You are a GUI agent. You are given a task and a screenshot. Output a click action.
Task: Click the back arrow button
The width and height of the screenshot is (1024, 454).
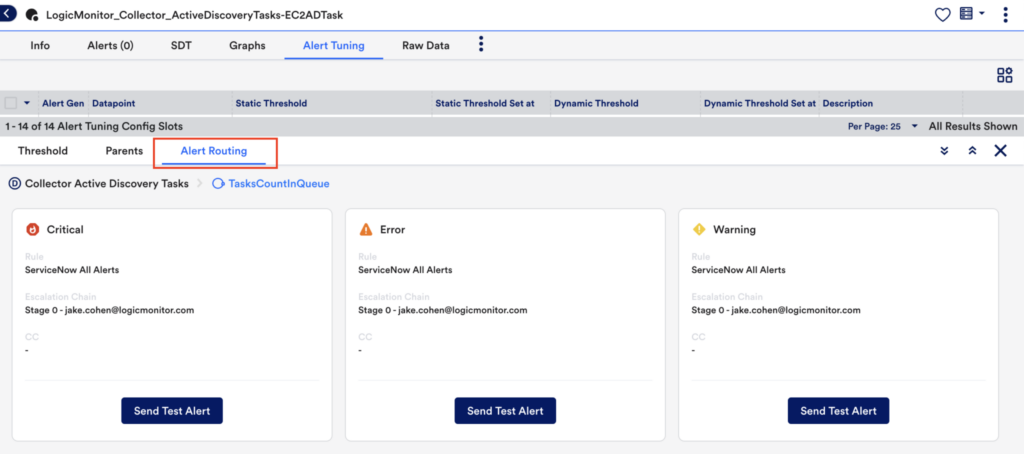[7, 13]
